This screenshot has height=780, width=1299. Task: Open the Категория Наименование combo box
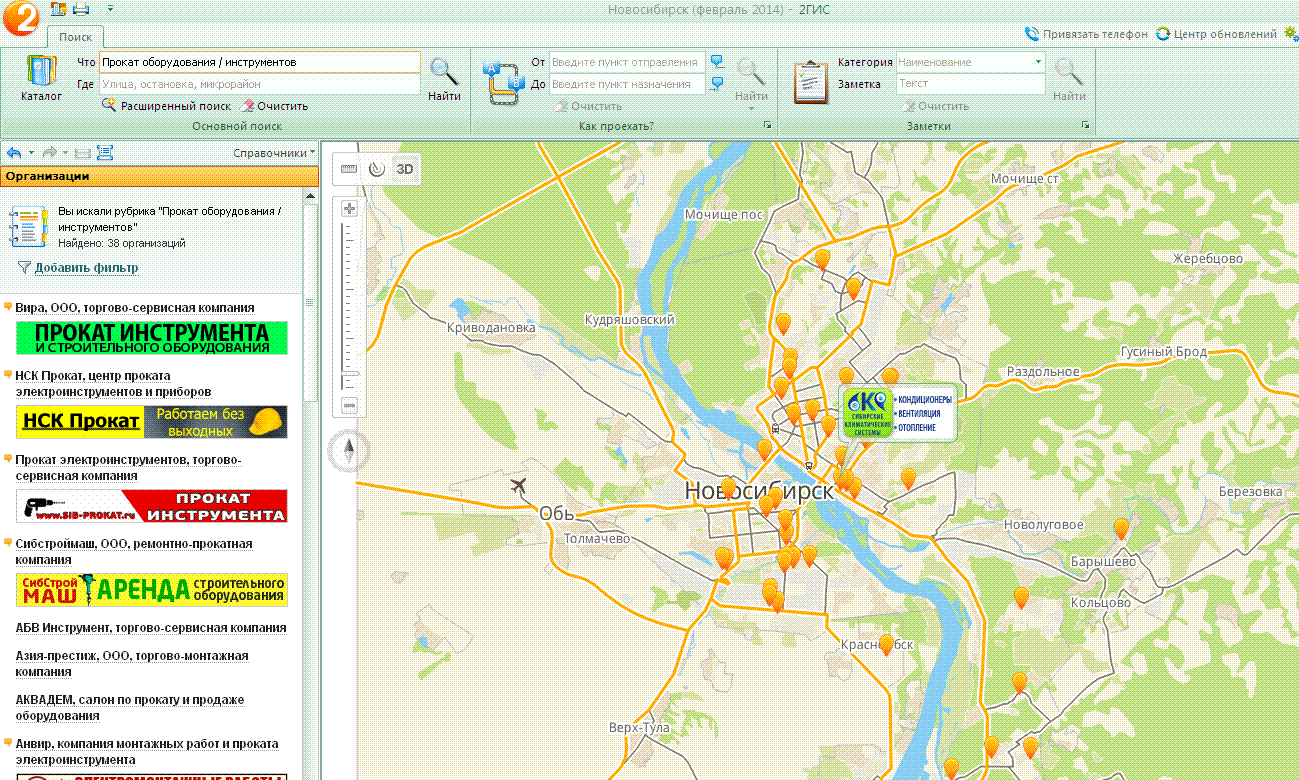[x=970, y=62]
